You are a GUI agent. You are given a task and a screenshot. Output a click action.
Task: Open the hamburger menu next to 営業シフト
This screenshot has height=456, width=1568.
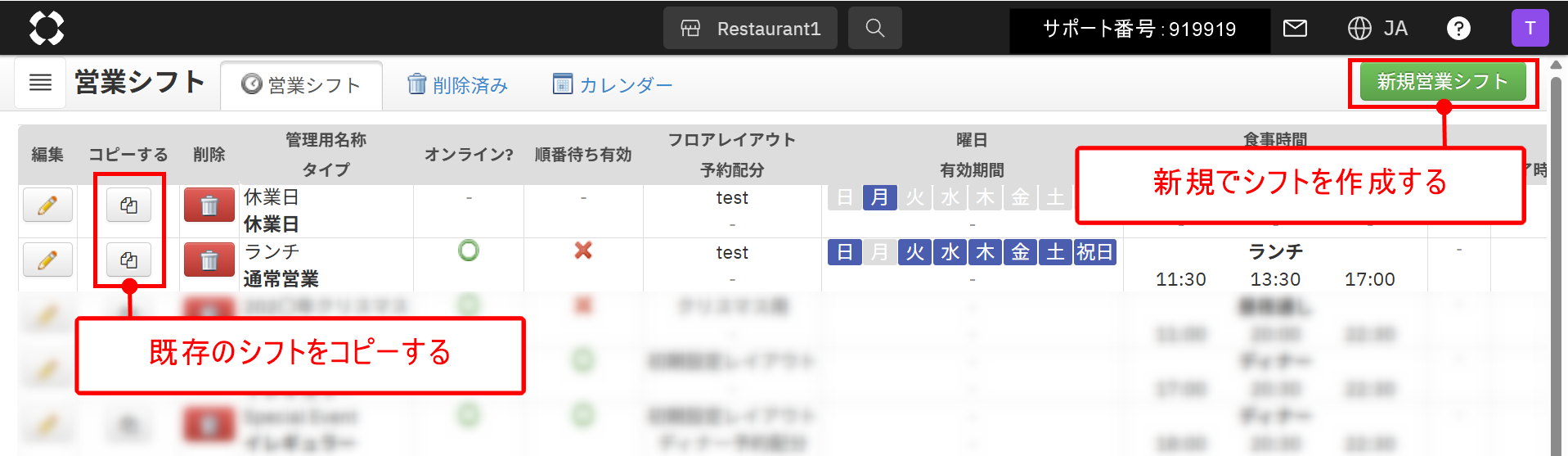coord(40,83)
